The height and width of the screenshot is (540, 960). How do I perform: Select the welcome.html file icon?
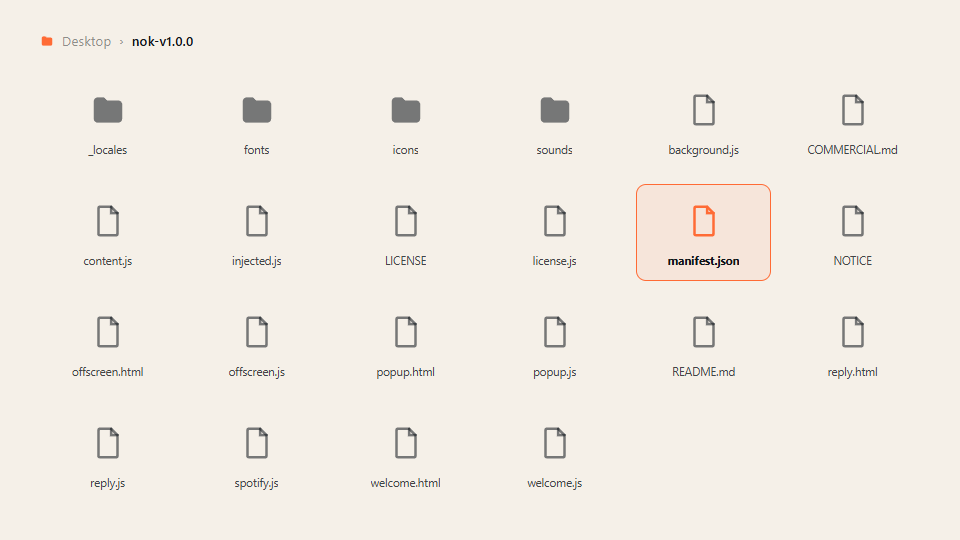click(406, 443)
